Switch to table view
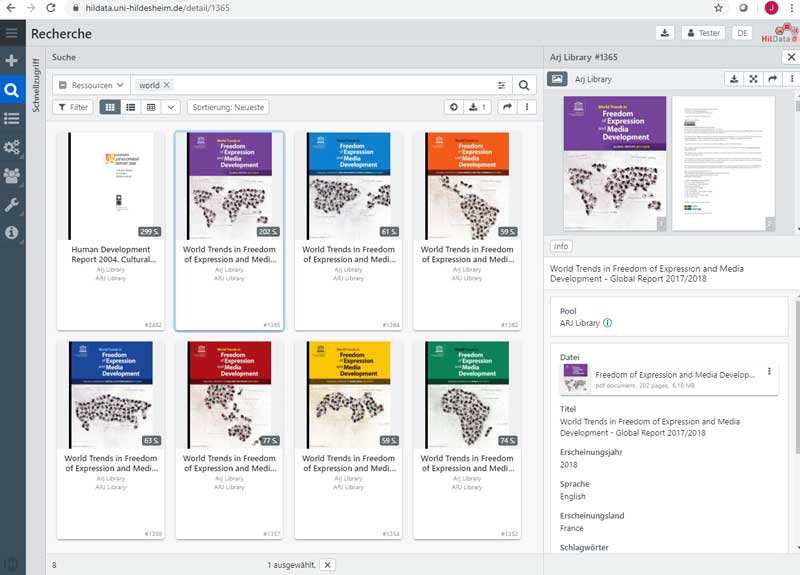 pos(151,107)
